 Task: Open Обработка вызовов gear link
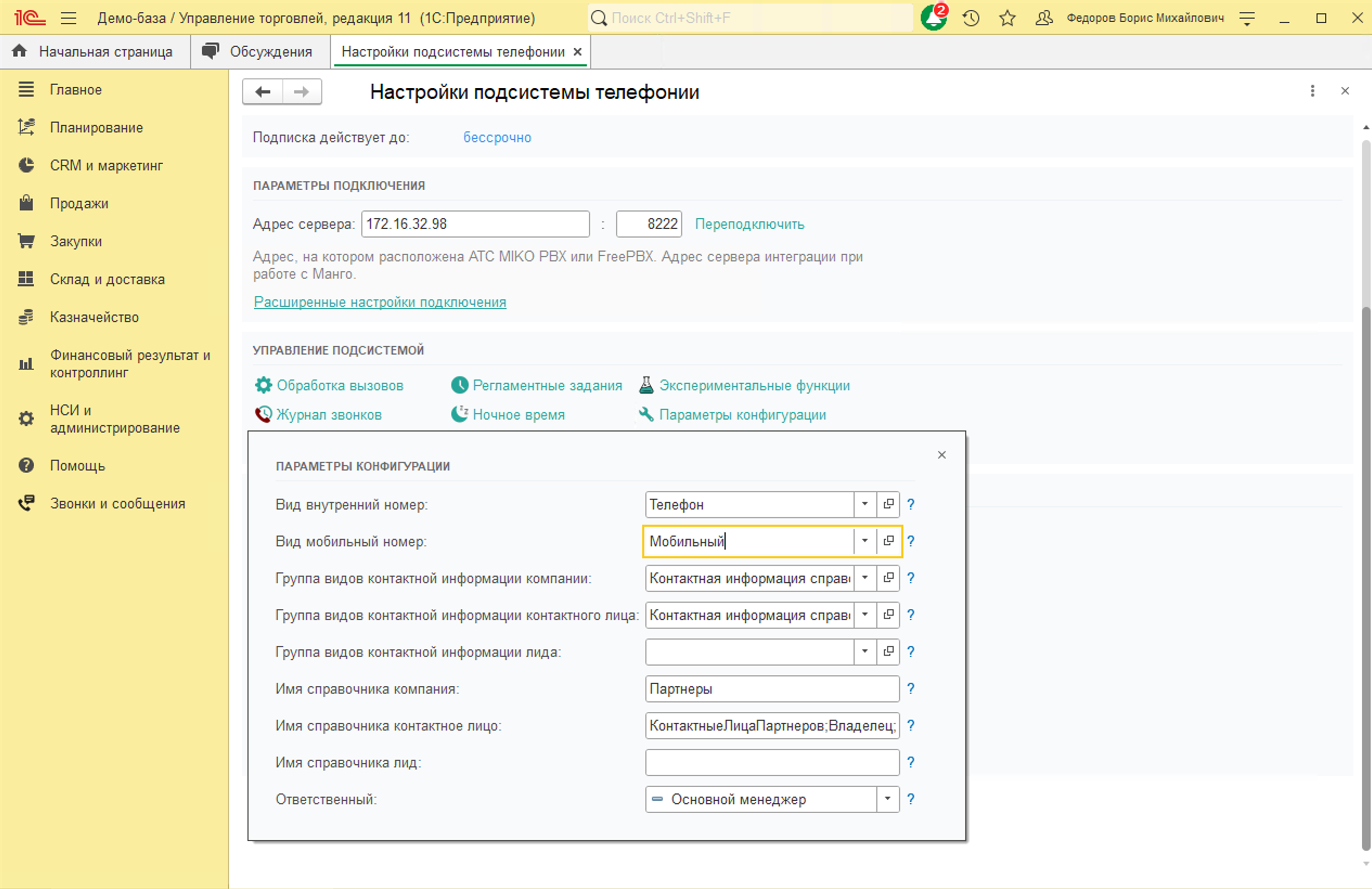pyautogui.click(x=329, y=385)
